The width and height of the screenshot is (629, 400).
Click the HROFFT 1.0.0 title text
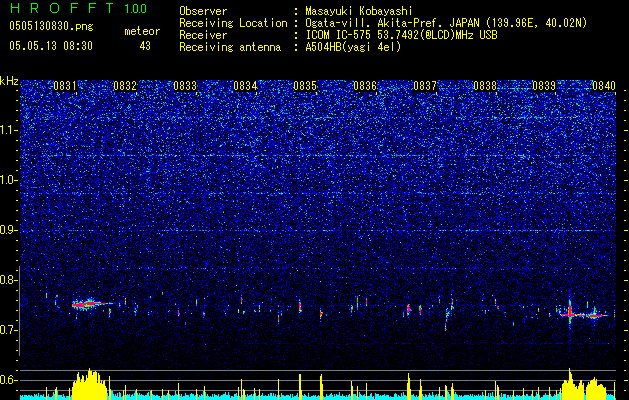79,8
